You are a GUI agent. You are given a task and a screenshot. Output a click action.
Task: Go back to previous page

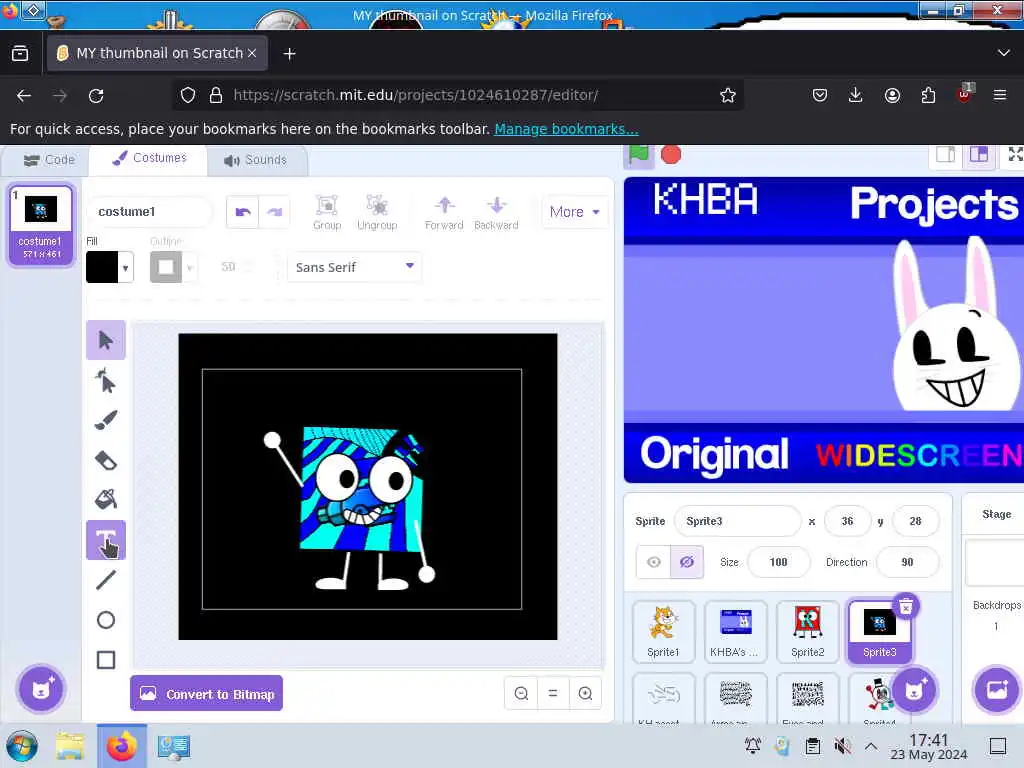coord(24,96)
